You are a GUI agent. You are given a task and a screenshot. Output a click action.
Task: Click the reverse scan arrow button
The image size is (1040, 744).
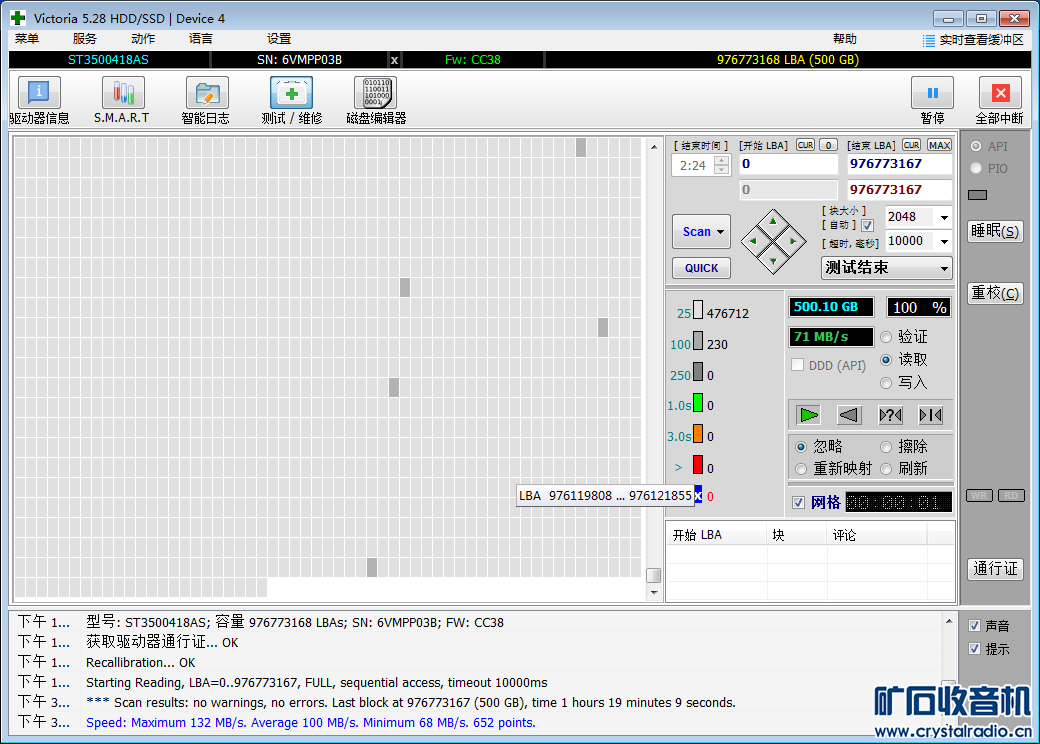pyautogui.click(x=849, y=415)
